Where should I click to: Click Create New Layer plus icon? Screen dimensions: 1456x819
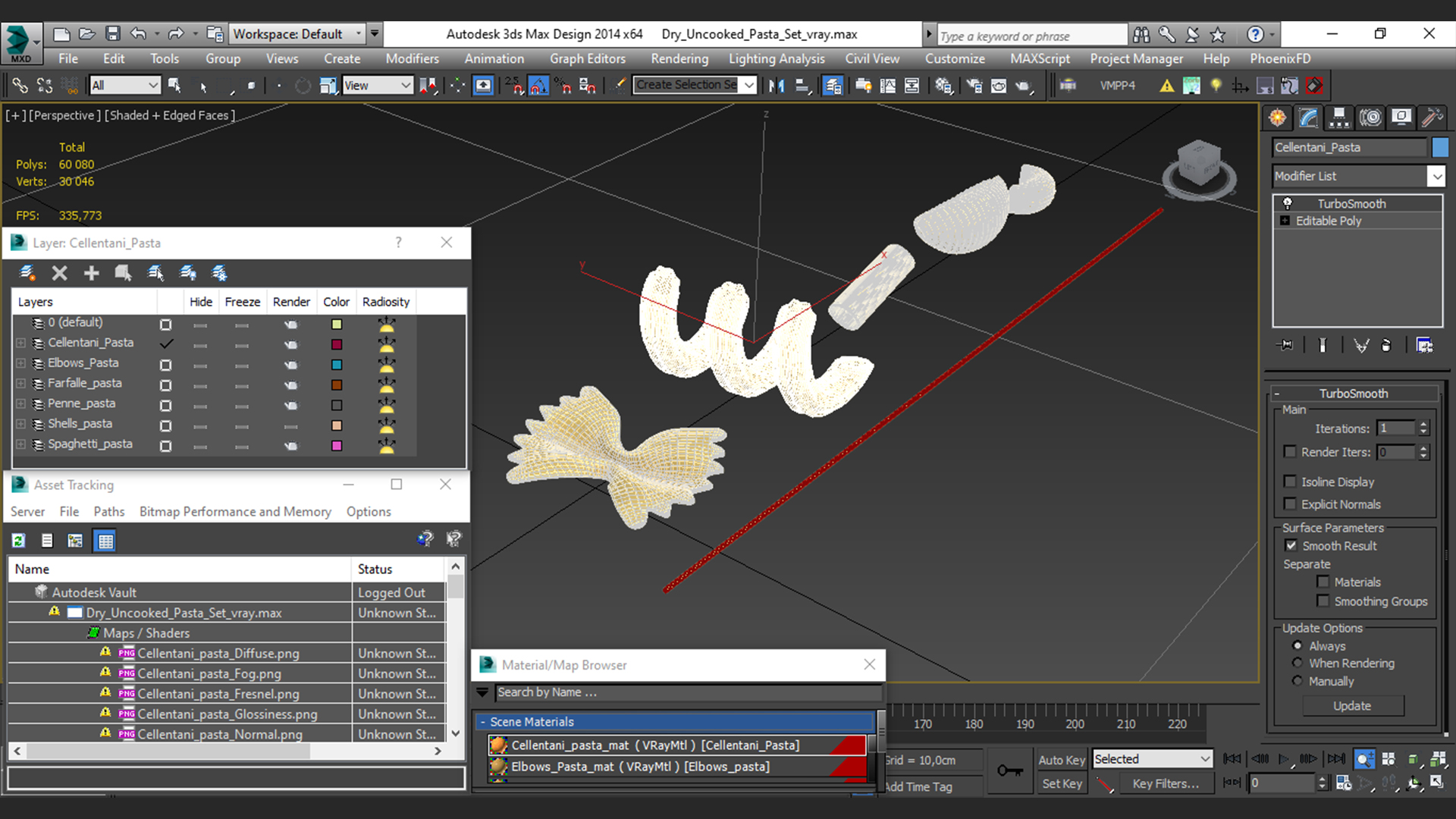(91, 273)
